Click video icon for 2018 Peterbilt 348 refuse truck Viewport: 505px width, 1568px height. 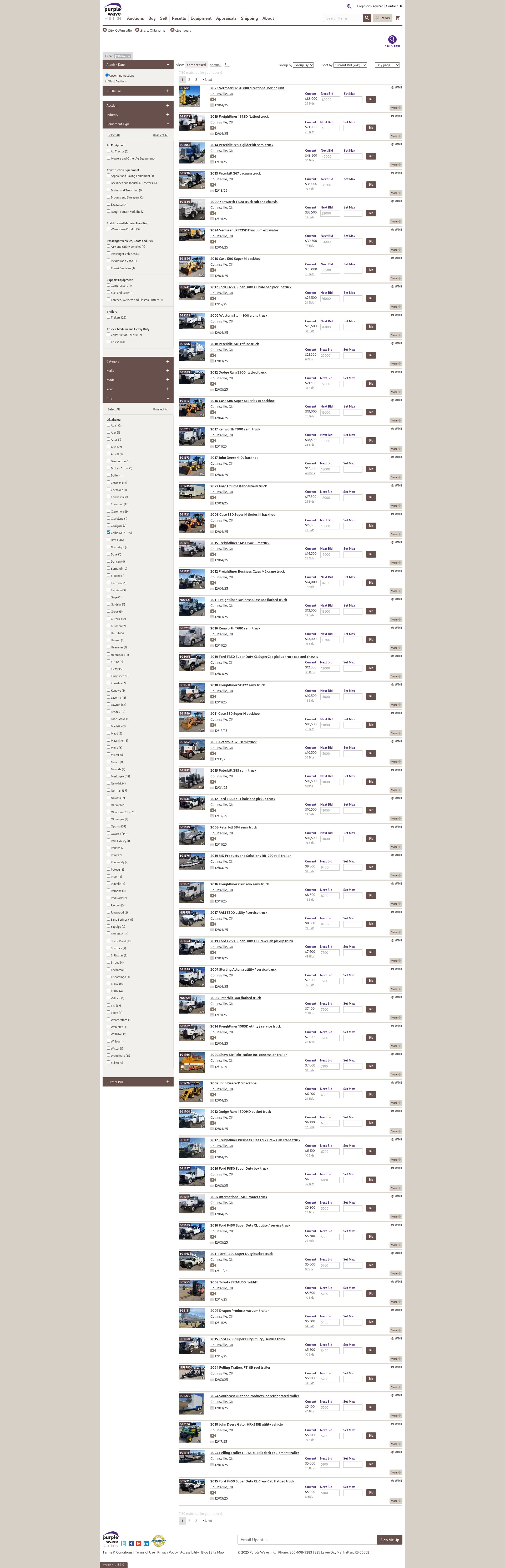213,355
